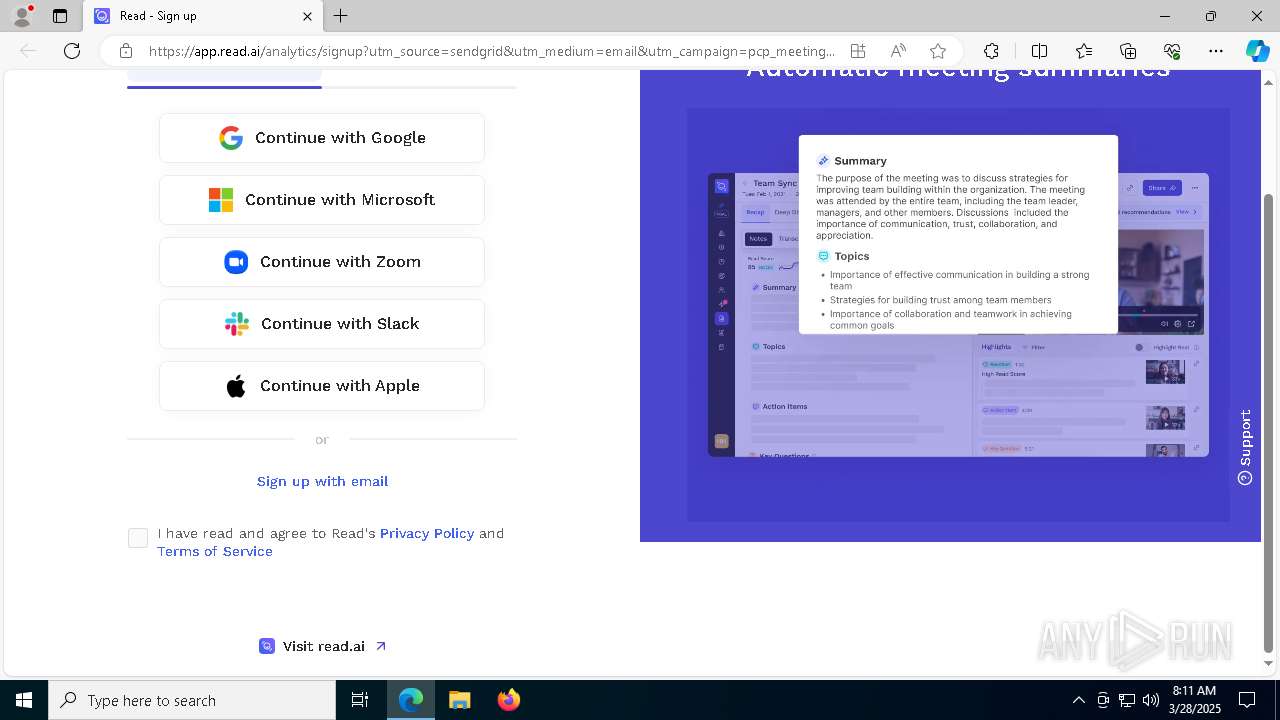Select the Read - Sign up tab

pos(203,16)
